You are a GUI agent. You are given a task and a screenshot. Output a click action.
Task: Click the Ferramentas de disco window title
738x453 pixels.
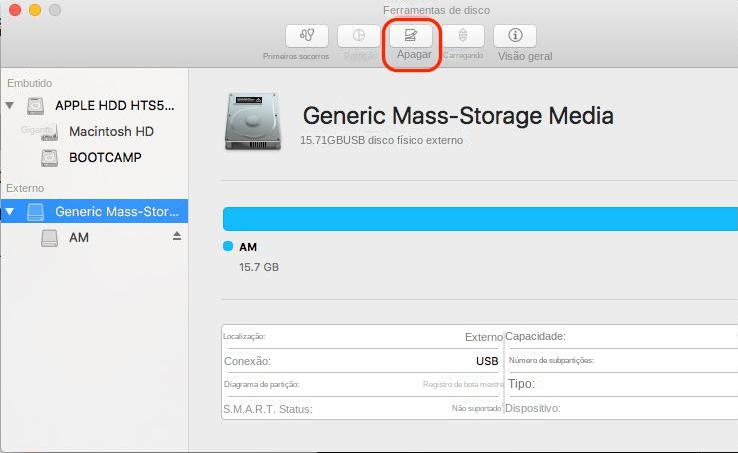tap(436, 10)
